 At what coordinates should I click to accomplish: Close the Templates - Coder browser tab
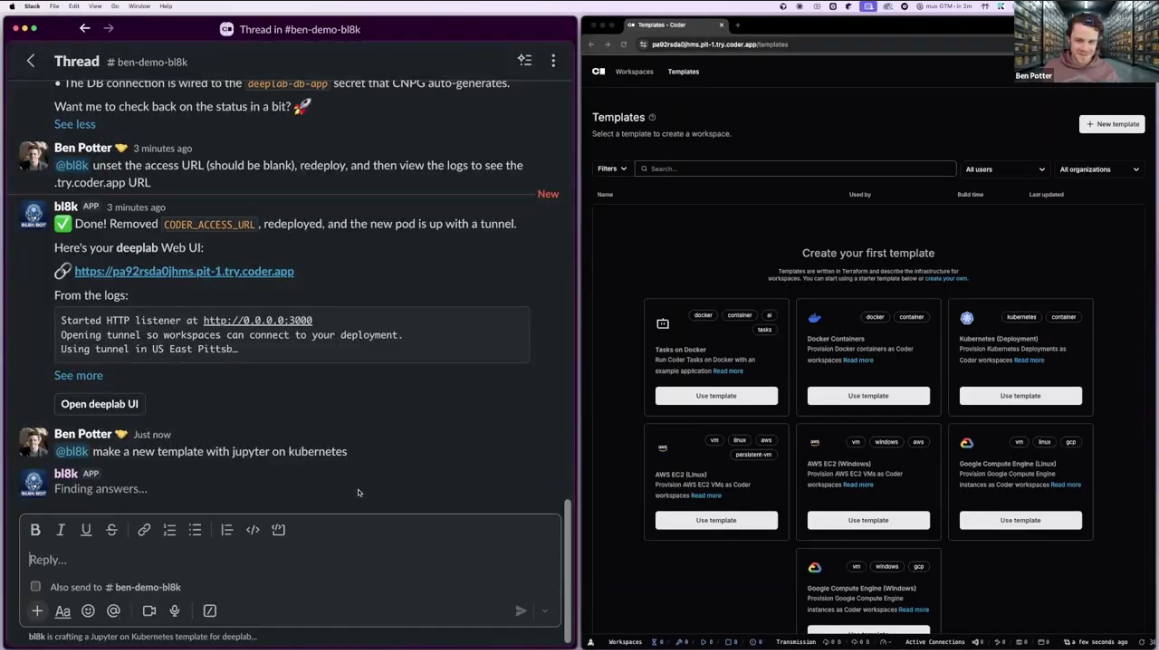pos(722,25)
